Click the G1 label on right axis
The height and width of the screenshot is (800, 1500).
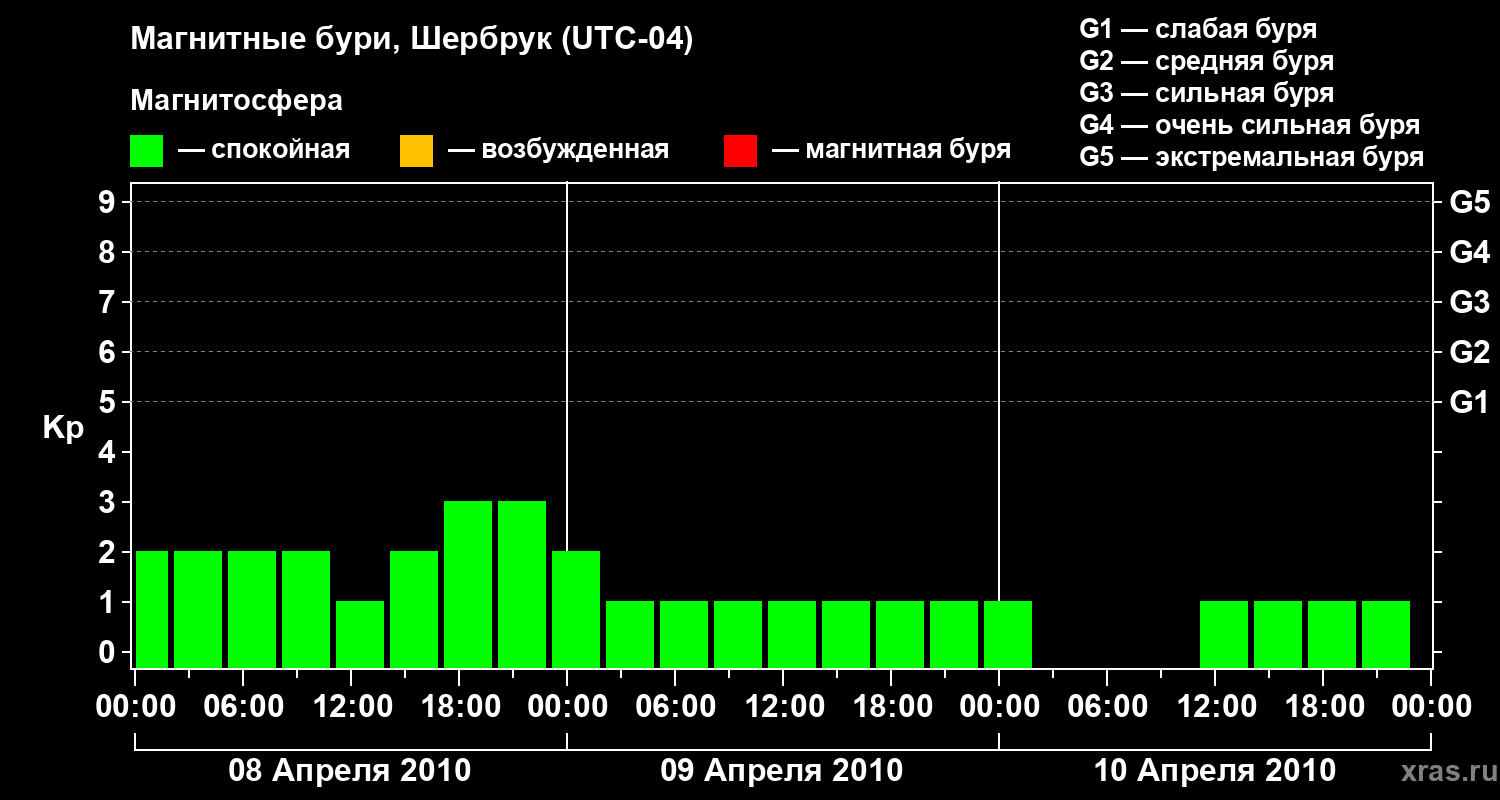(1470, 402)
